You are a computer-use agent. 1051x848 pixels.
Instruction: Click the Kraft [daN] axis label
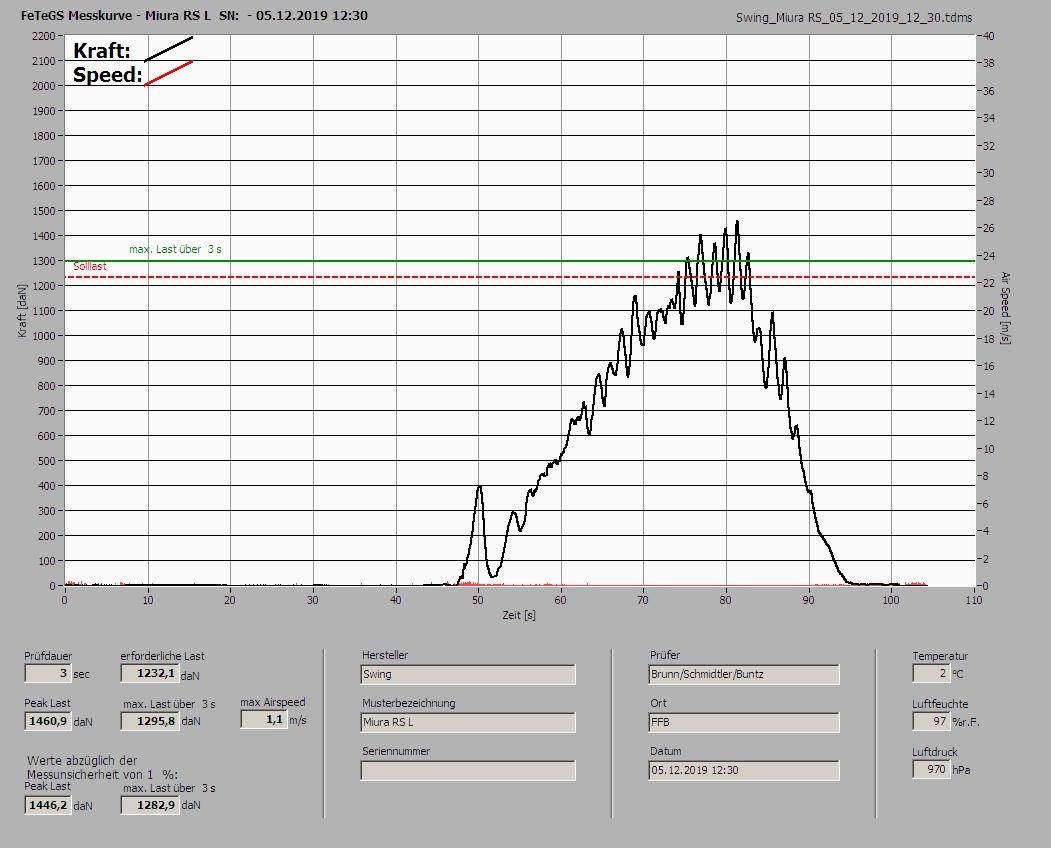(22, 310)
